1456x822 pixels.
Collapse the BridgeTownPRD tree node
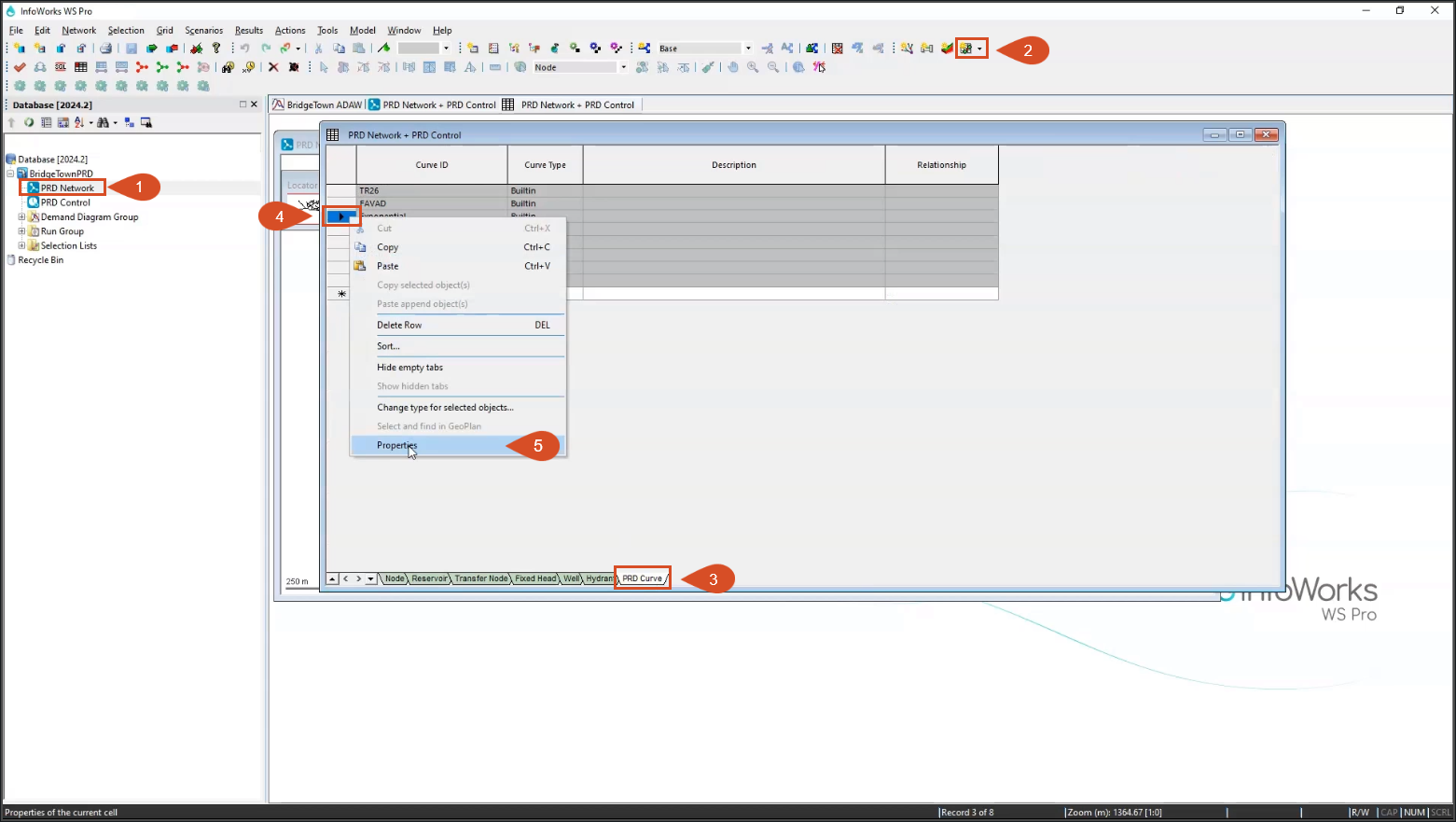click(x=11, y=174)
